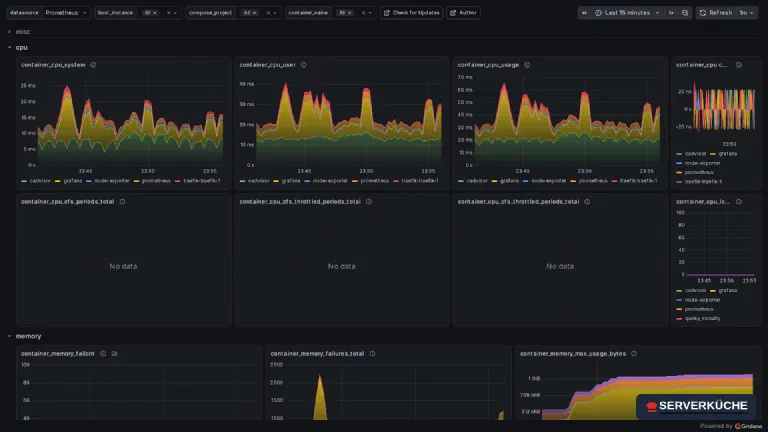Viewport: 768px width, 432px height.
Task: Click the cadvisor color swatch in container_cpu_usage legend
Action: point(461,181)
